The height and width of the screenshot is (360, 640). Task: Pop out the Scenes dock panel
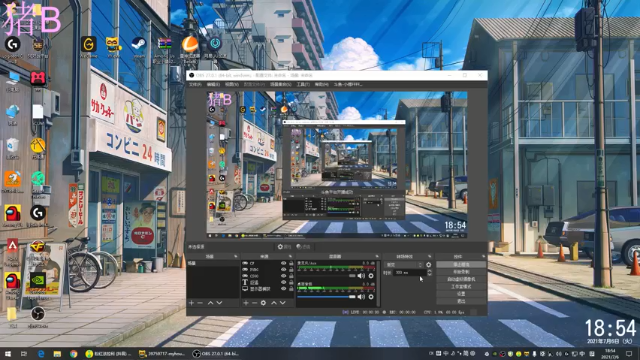[236, 256]
